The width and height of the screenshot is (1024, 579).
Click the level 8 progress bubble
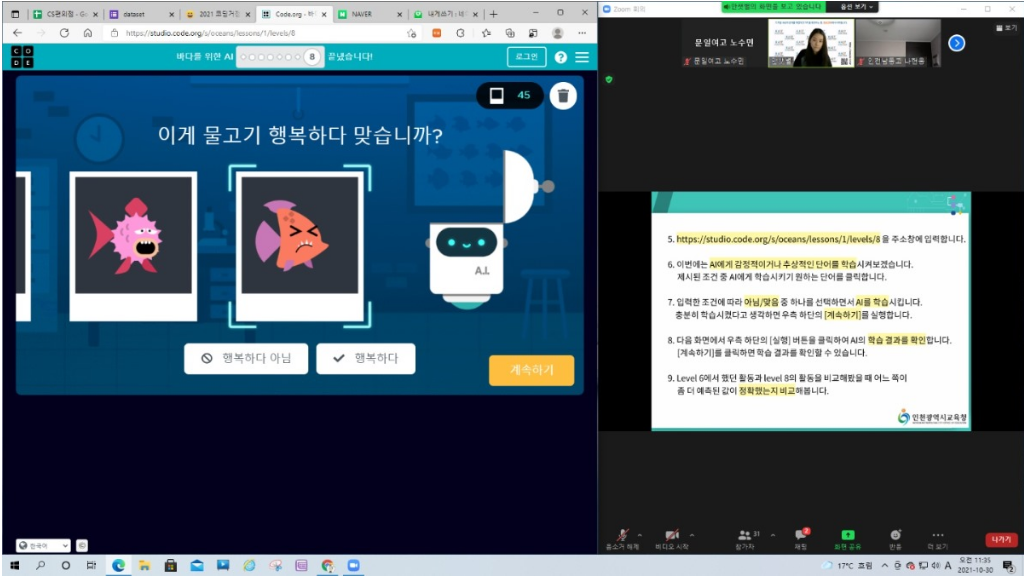(312, 57)
